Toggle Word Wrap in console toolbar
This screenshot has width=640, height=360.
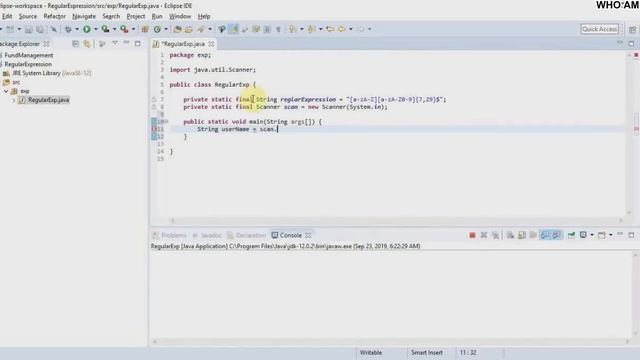tap(533, 235)
